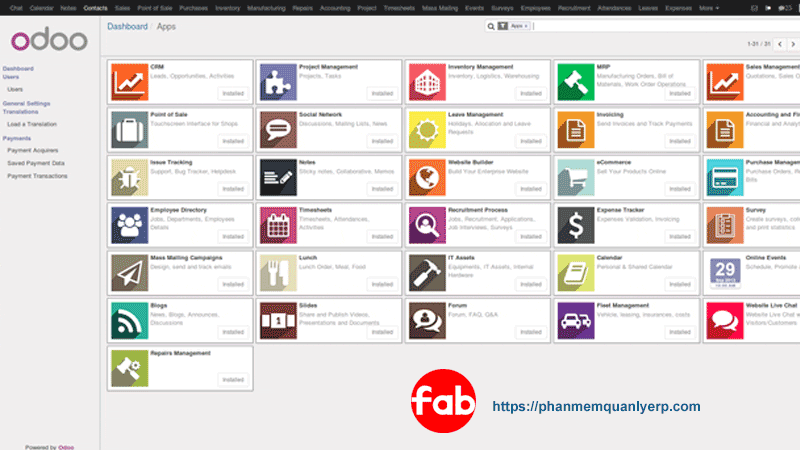Click the Point of Sale bag icon
This screenshot has height=450, width=800.
pyautogui.click(x=130, y=130)
